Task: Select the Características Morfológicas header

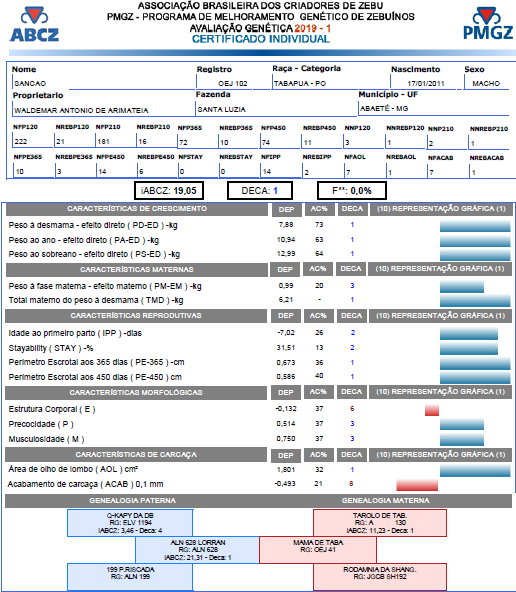Action: tap(136, 392)
